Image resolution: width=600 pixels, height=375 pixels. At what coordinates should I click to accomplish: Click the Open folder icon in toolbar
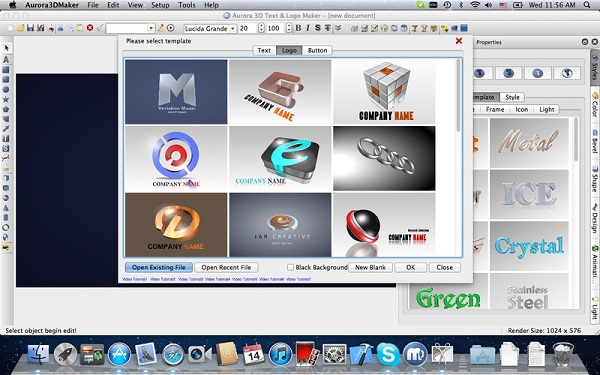(x=20, y=28)
